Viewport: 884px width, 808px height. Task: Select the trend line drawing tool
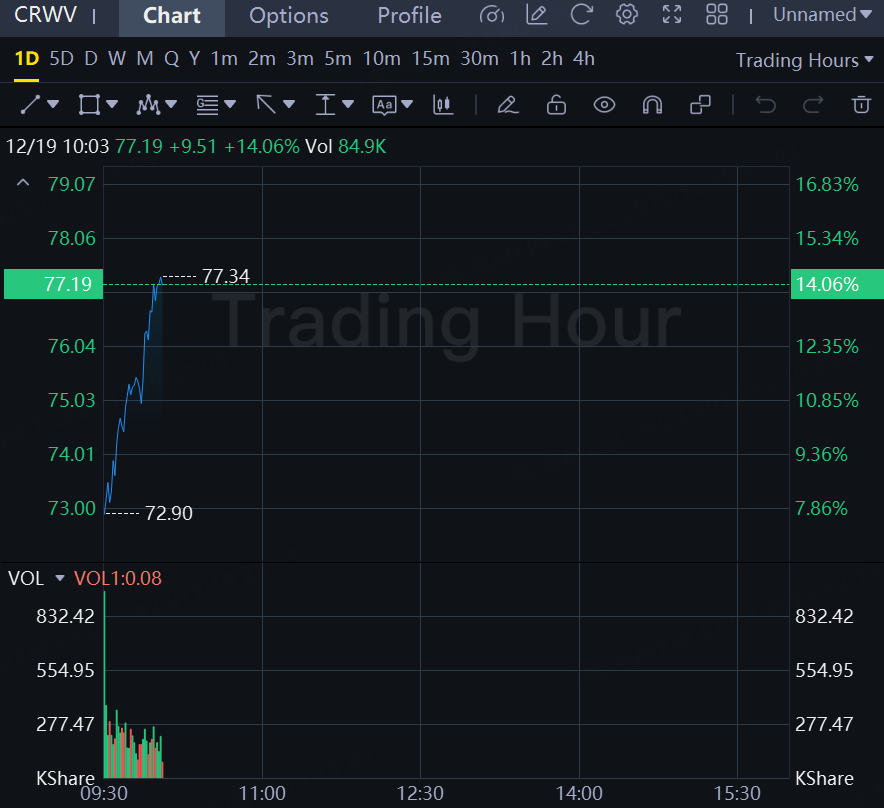(30, 105)
